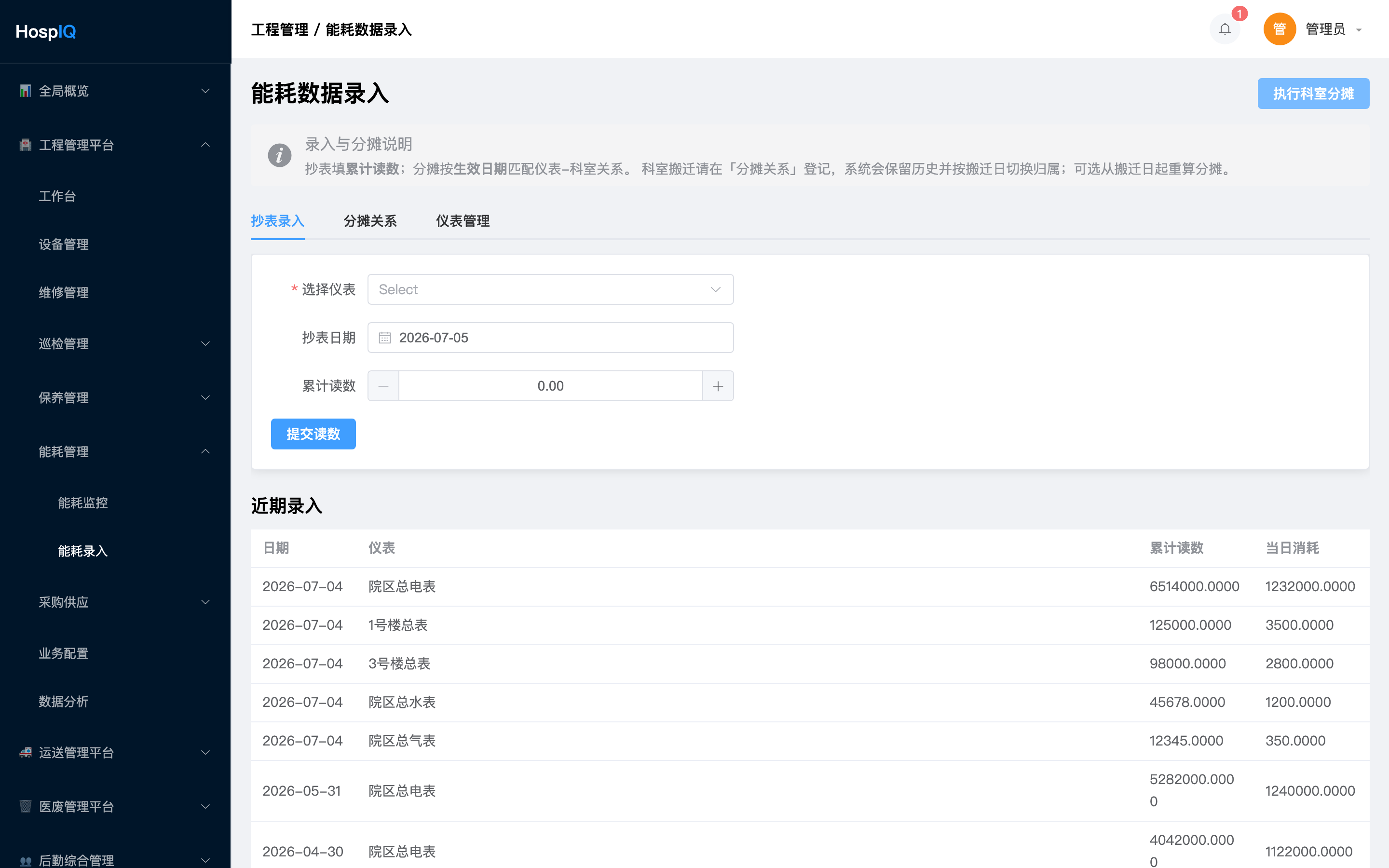
Task: Open the 管理员 account dropdown arrow
Action: (1359, 30)
